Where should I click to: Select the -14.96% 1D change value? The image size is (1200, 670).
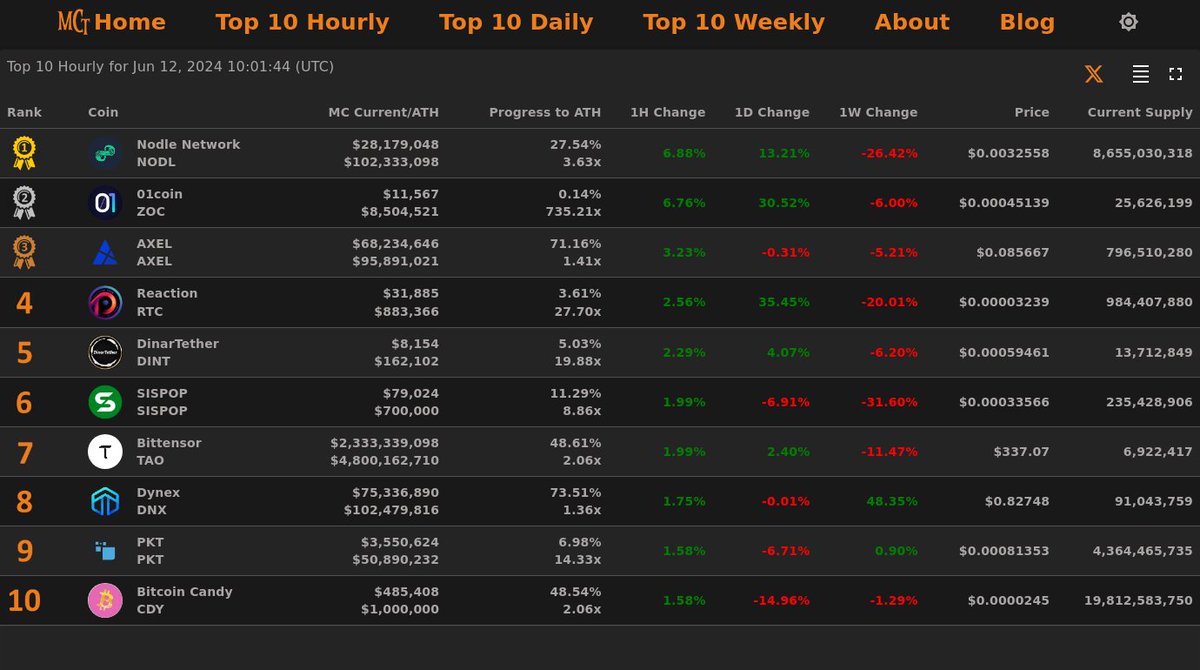click(781, 601)
